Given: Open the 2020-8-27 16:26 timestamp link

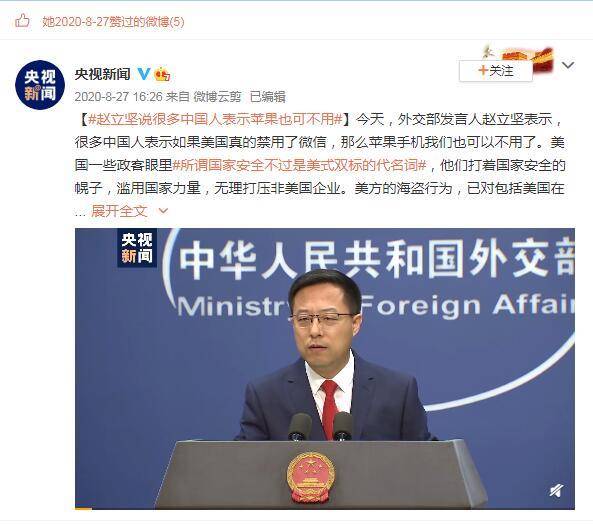Looking at the screenshot, I should click(x=118, y=97).
